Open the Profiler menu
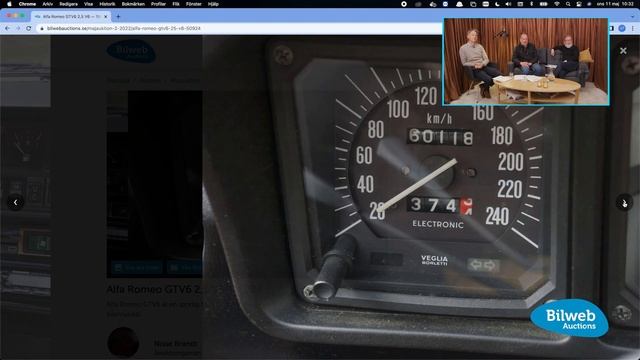 158,4
